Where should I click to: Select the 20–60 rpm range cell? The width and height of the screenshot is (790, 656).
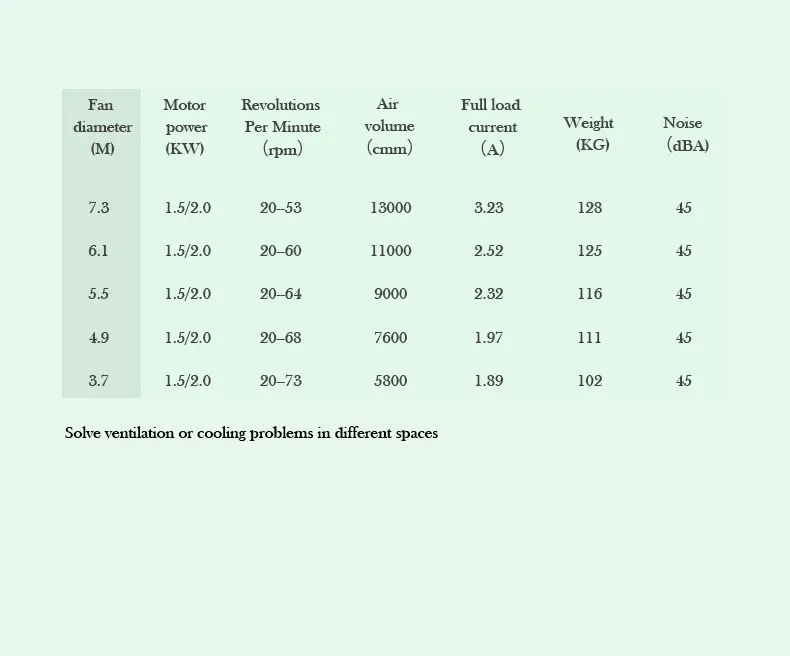[x=280, y=251]
